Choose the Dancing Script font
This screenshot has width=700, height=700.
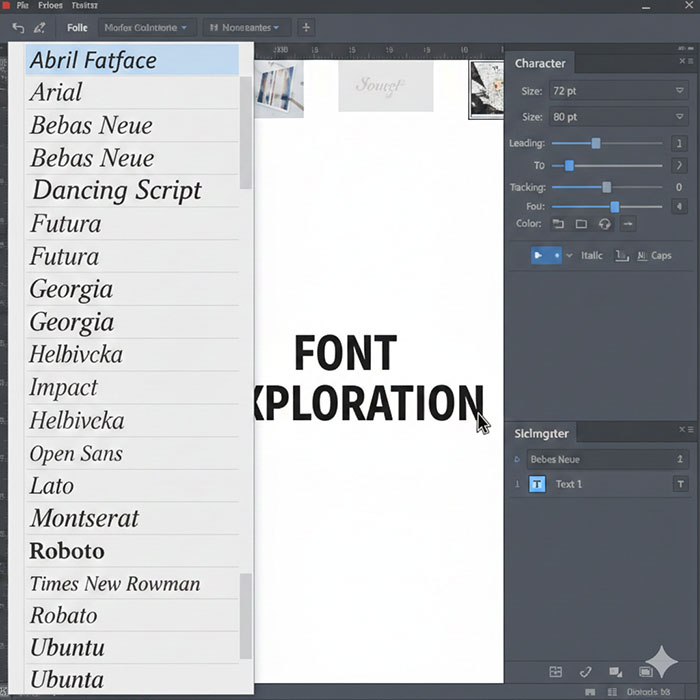132,191
